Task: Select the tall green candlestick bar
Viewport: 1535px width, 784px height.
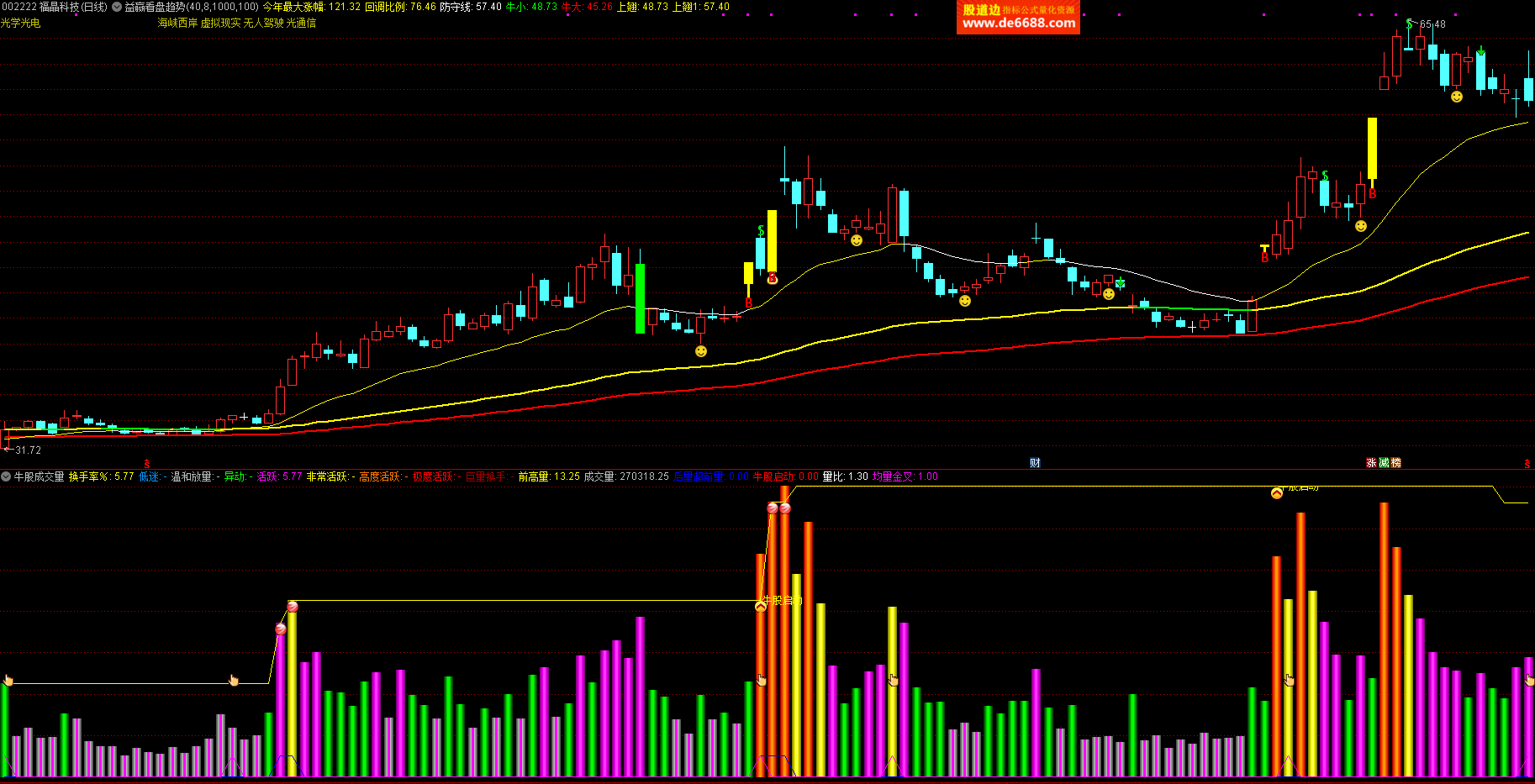Action: [640, 298]
